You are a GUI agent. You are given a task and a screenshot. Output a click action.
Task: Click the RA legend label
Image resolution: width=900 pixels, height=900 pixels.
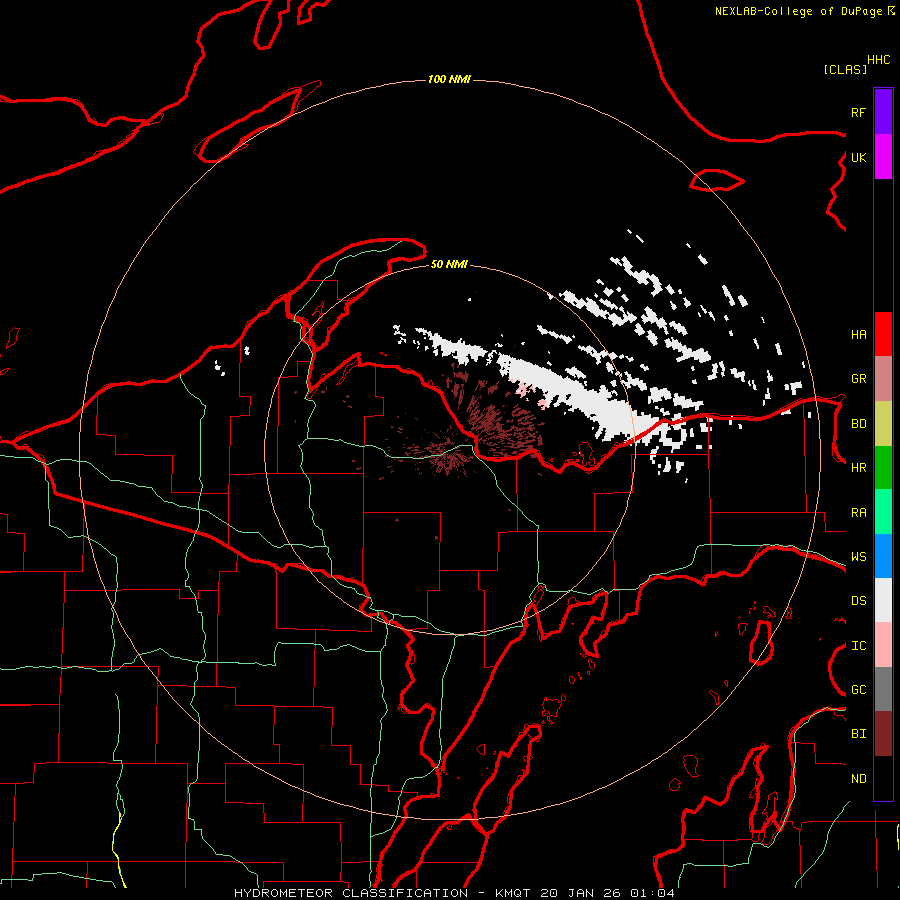click(858, 513)
